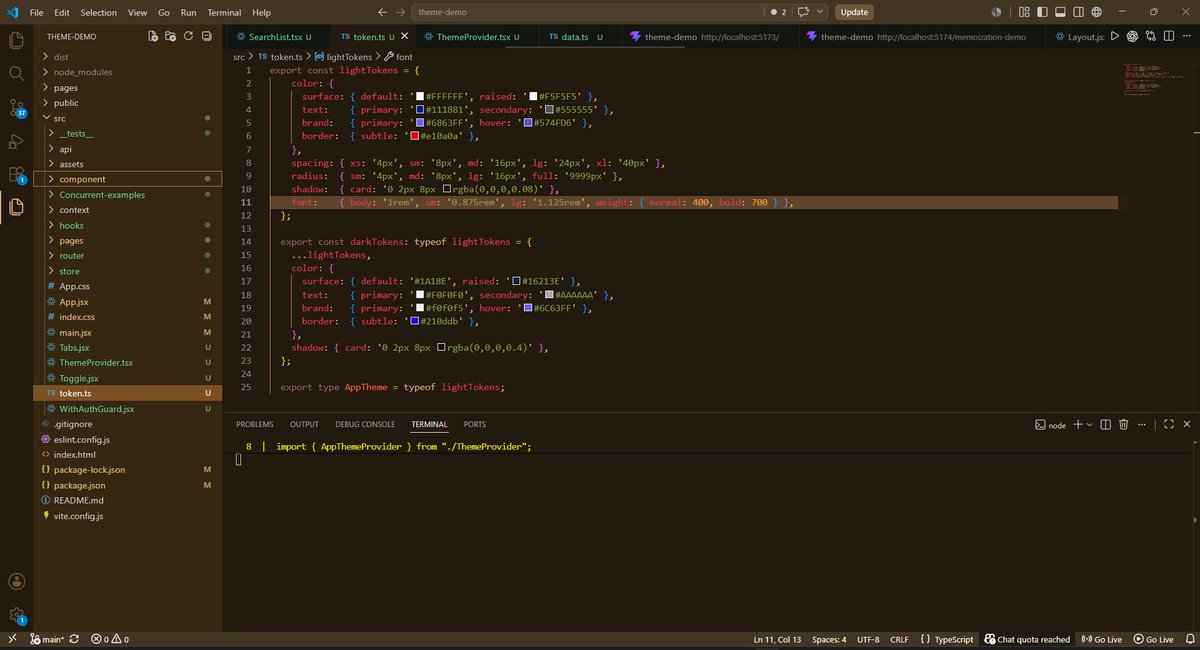The image size is (1200, 650).
Task: Add a new terminal with plus icon
Action: pos(1078,425)
